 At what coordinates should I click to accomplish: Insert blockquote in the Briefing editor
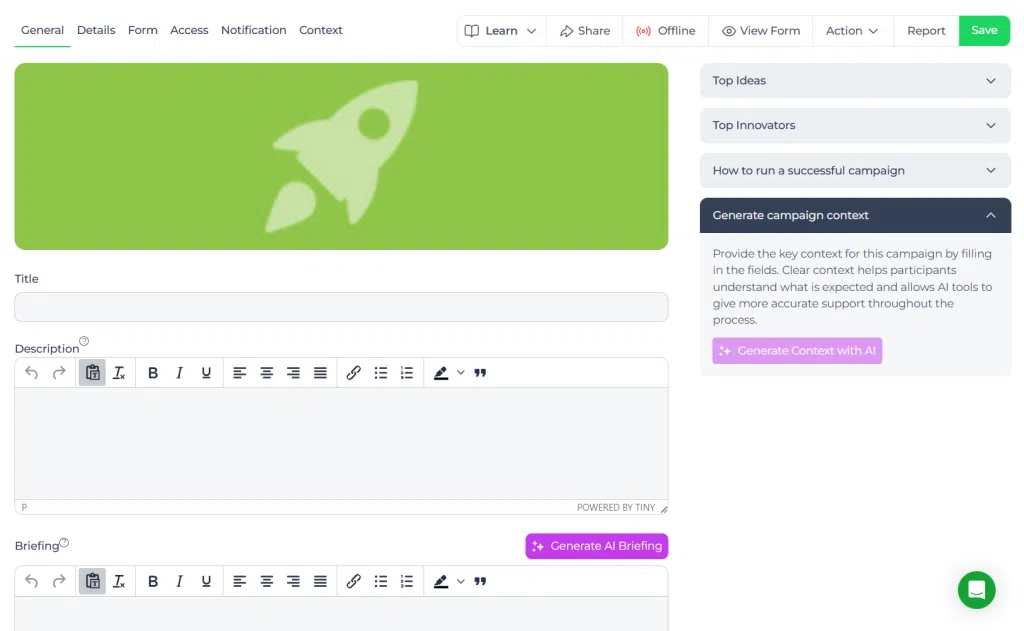(480, 581)
